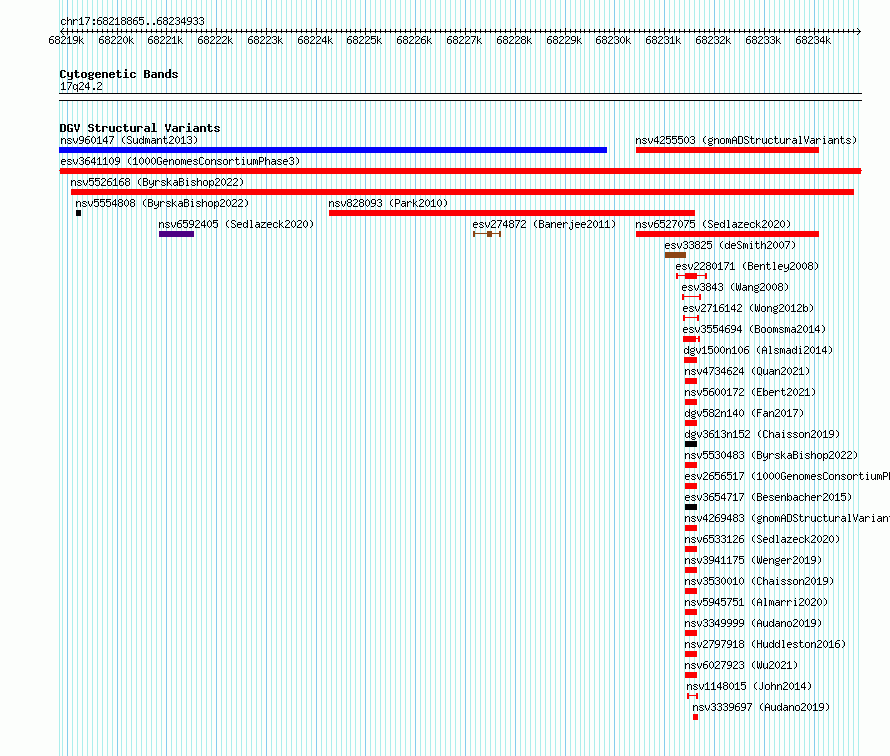Open nsv828093 (Park2010) label

[x=388, y=203]
